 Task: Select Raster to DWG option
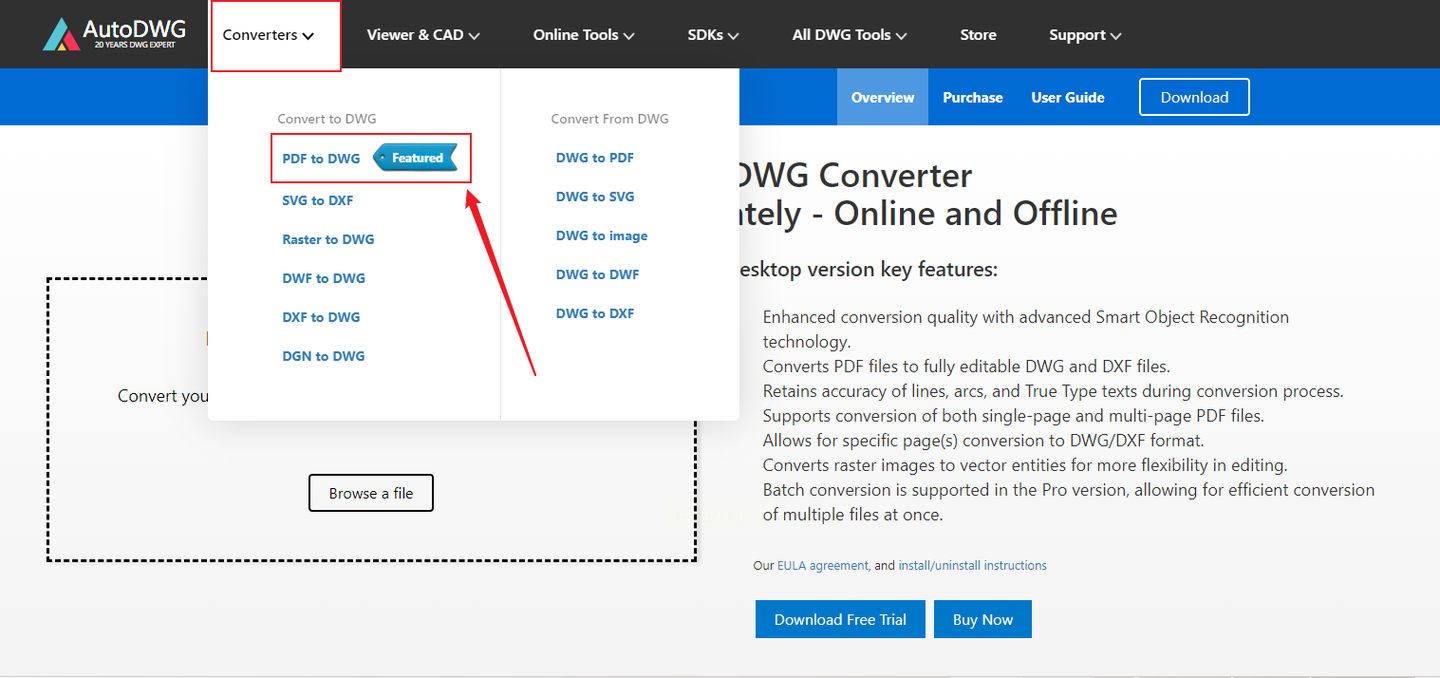pos(328,239)
